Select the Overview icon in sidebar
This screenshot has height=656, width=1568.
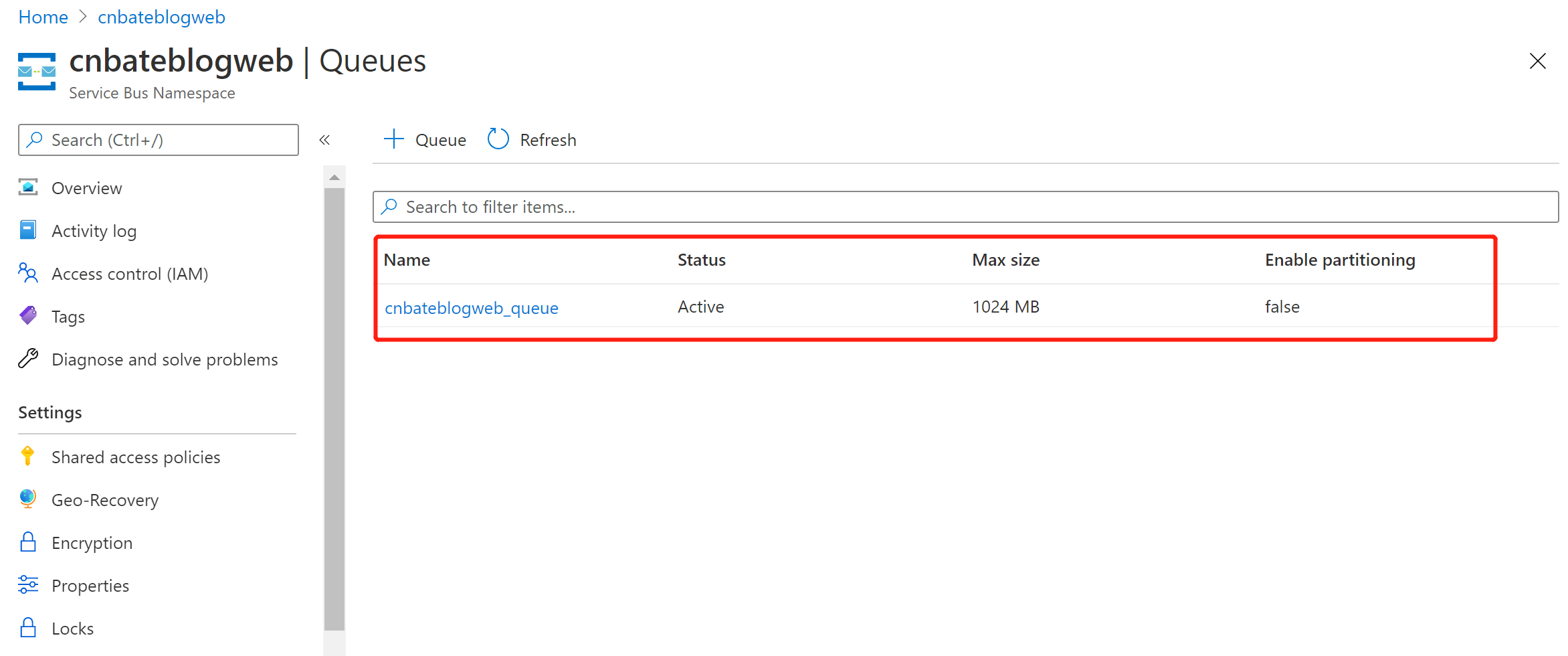click(28, 187)
